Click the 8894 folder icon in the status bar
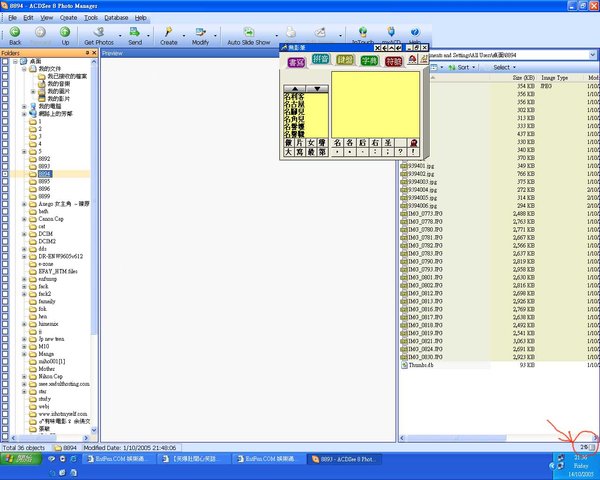600x480 pixels. point(58,447)
